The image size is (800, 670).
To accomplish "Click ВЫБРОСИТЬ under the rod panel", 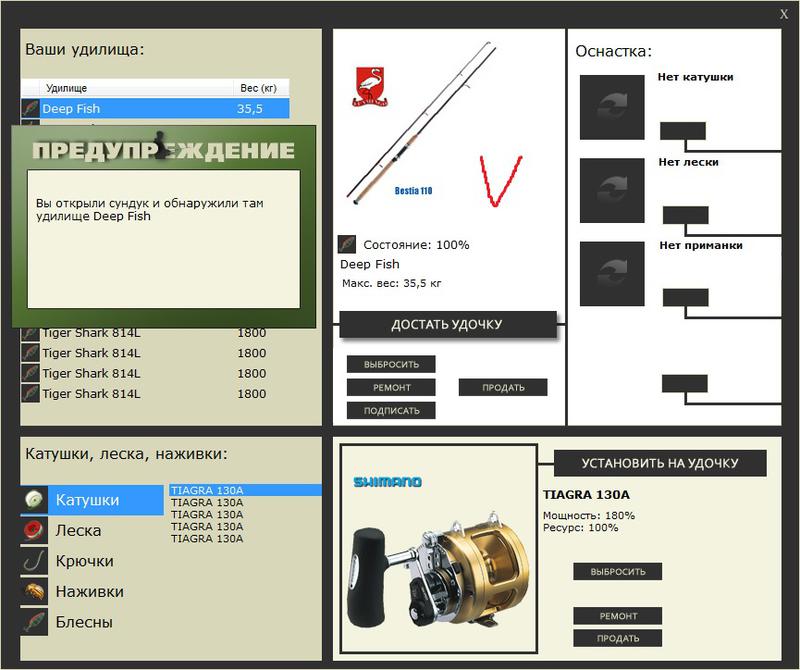I will (x=391, y=364).
